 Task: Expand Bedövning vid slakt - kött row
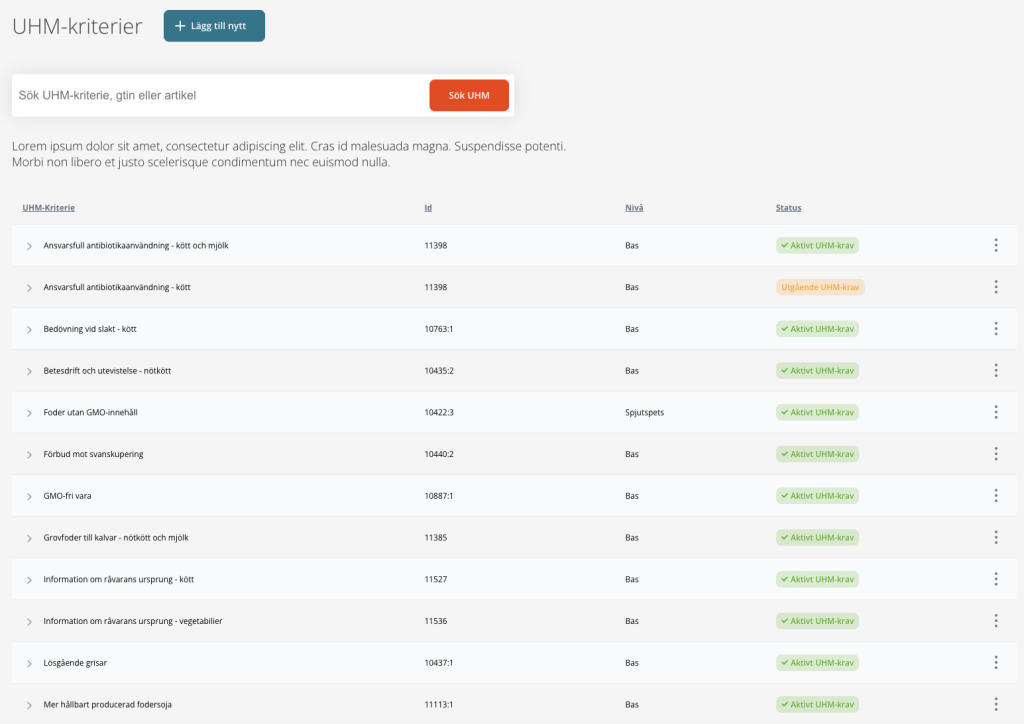(x=29, y=330)
